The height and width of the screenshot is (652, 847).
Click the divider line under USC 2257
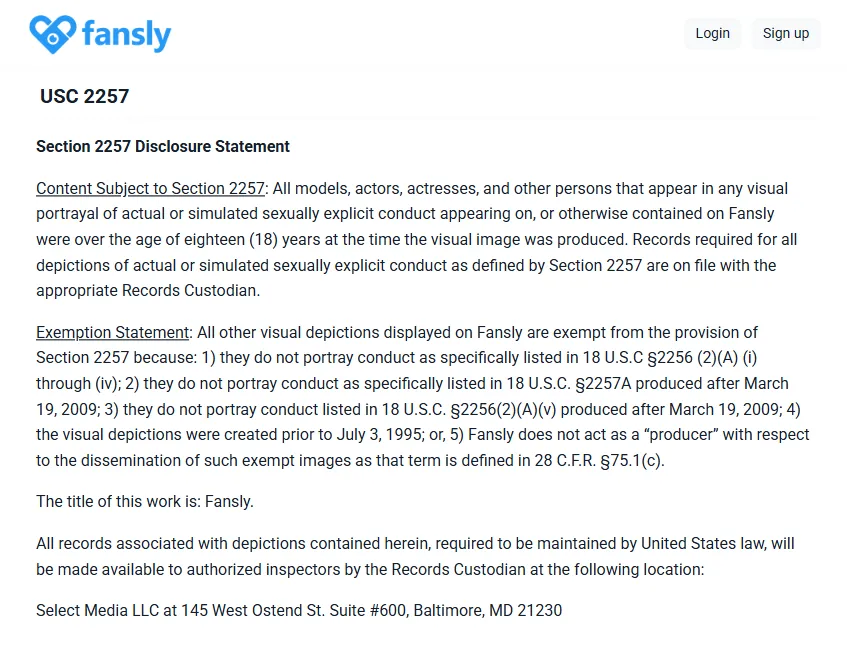point(424,119)
